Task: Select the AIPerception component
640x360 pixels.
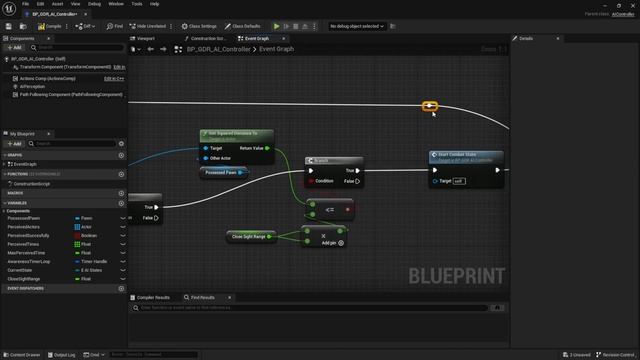Action: coord(32,87)
